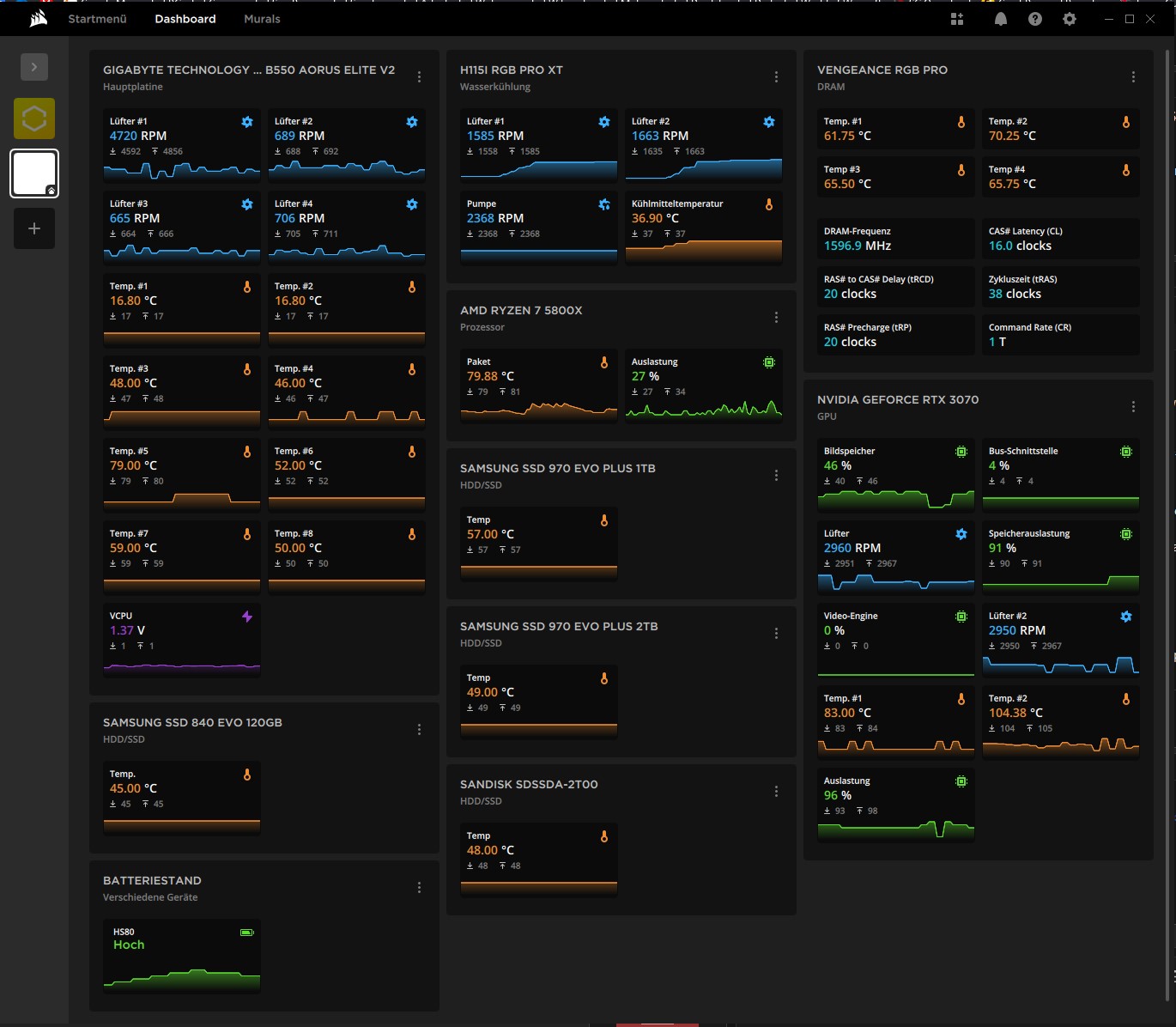Viewport: 1176px width, 1027px height.
Task: Open the add widgets grid icon
Action: click(957, 19)
